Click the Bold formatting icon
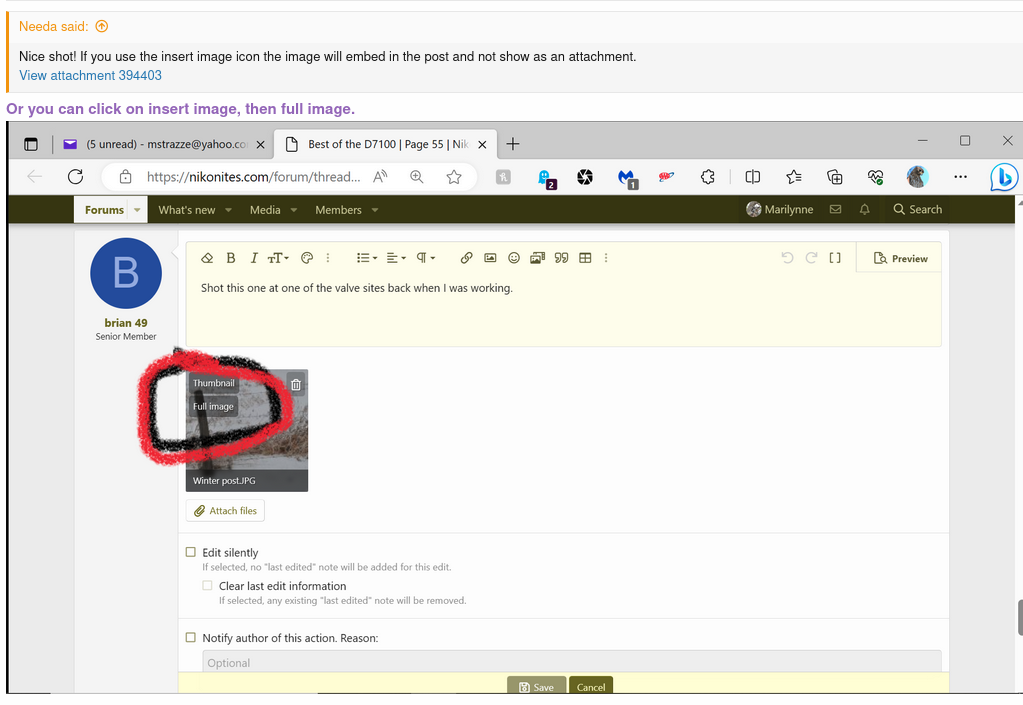Image resolution: width=1023 pixels, height=705 pixels. click(231, 258)
